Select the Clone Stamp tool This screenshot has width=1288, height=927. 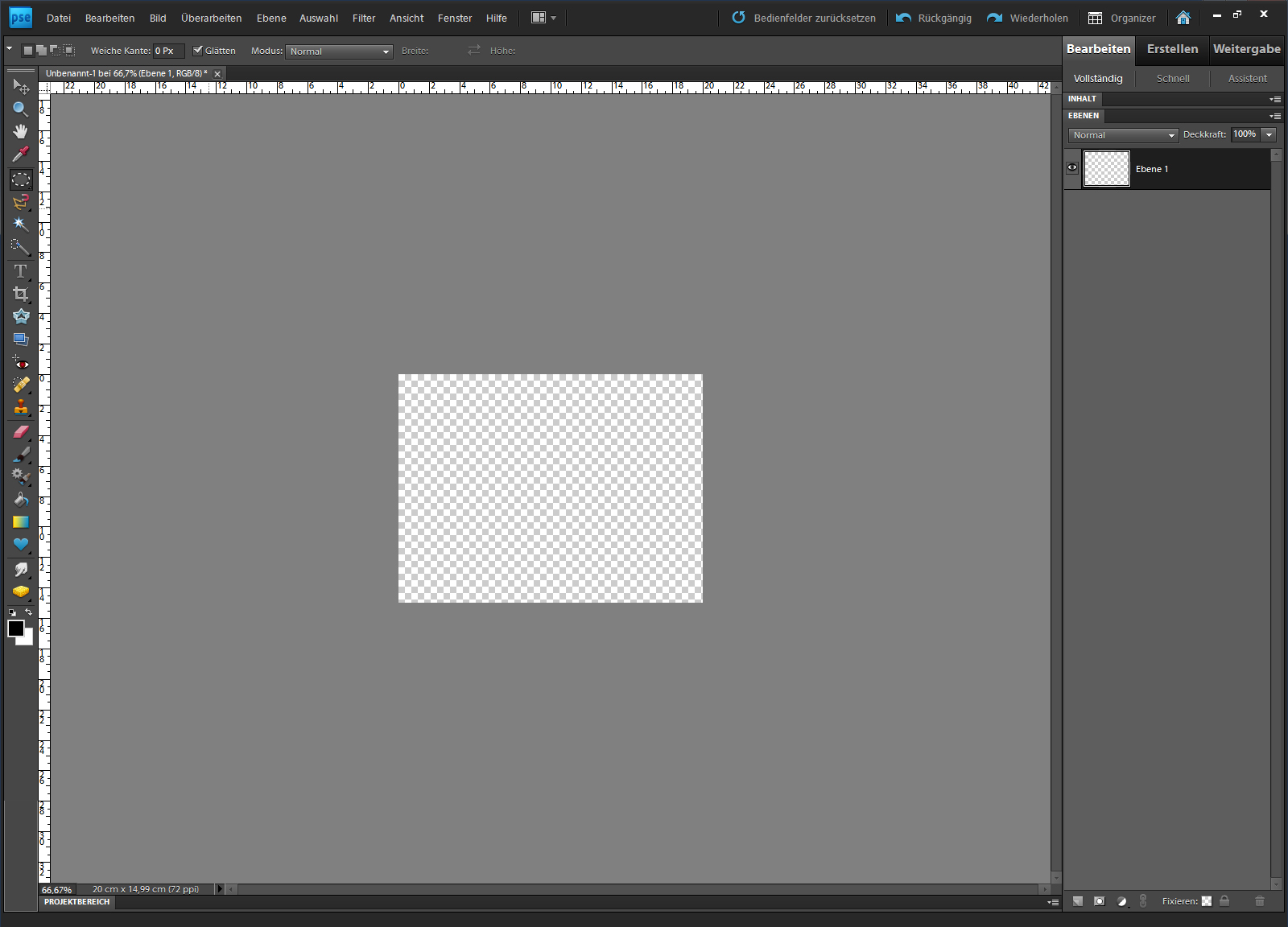click(21, 408)
